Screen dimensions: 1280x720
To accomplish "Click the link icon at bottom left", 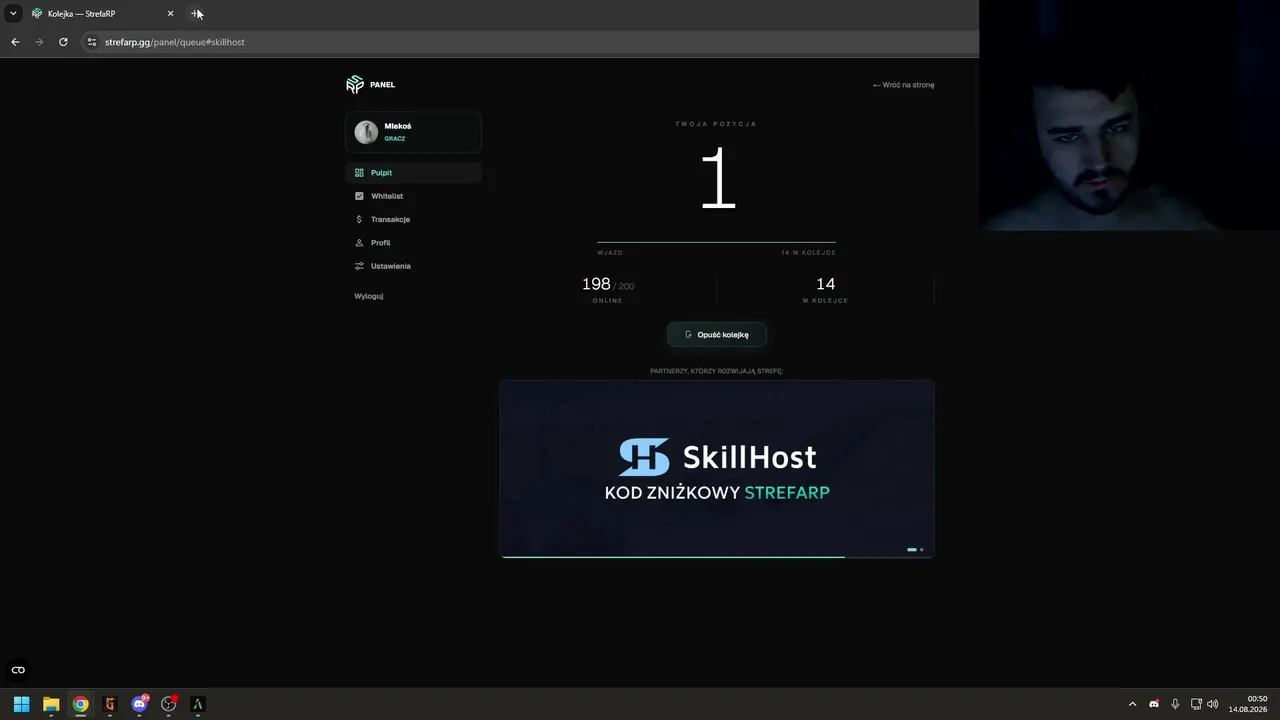I will (18, 670).
